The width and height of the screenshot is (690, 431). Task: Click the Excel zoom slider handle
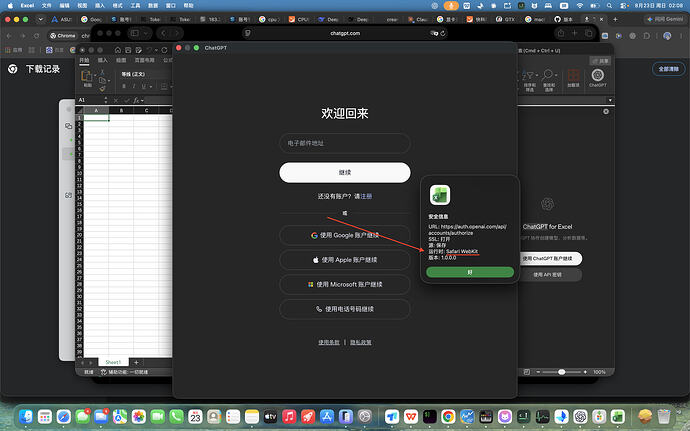click(562, 372)
